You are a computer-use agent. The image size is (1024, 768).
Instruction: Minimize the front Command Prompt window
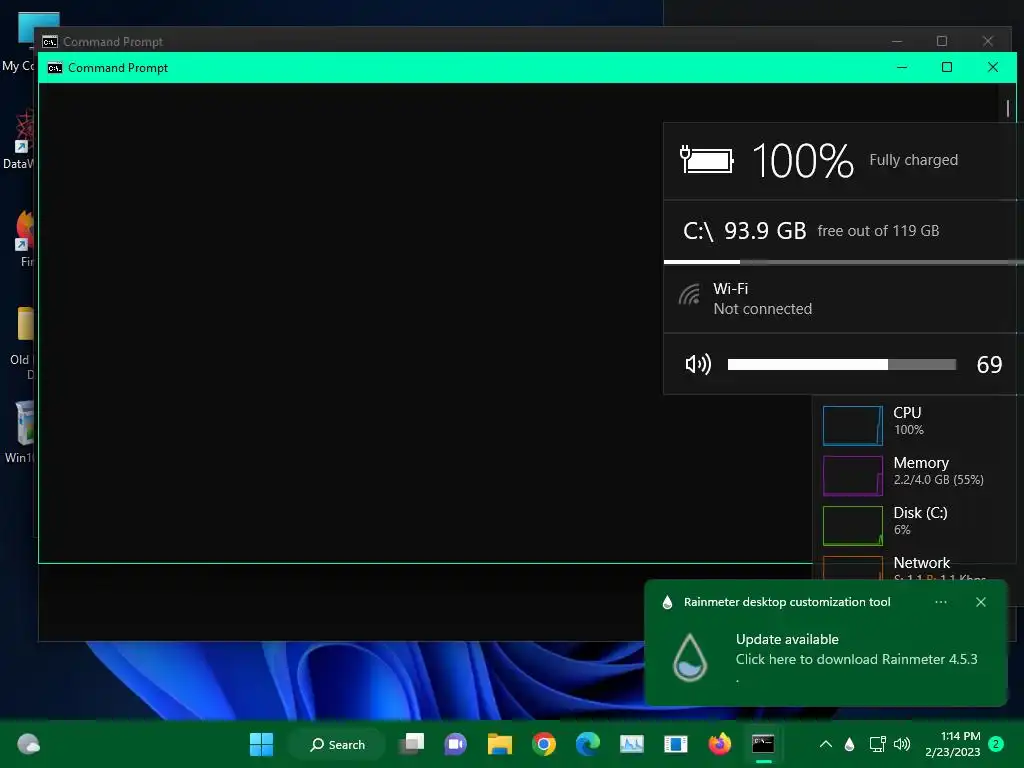point(902,67)
